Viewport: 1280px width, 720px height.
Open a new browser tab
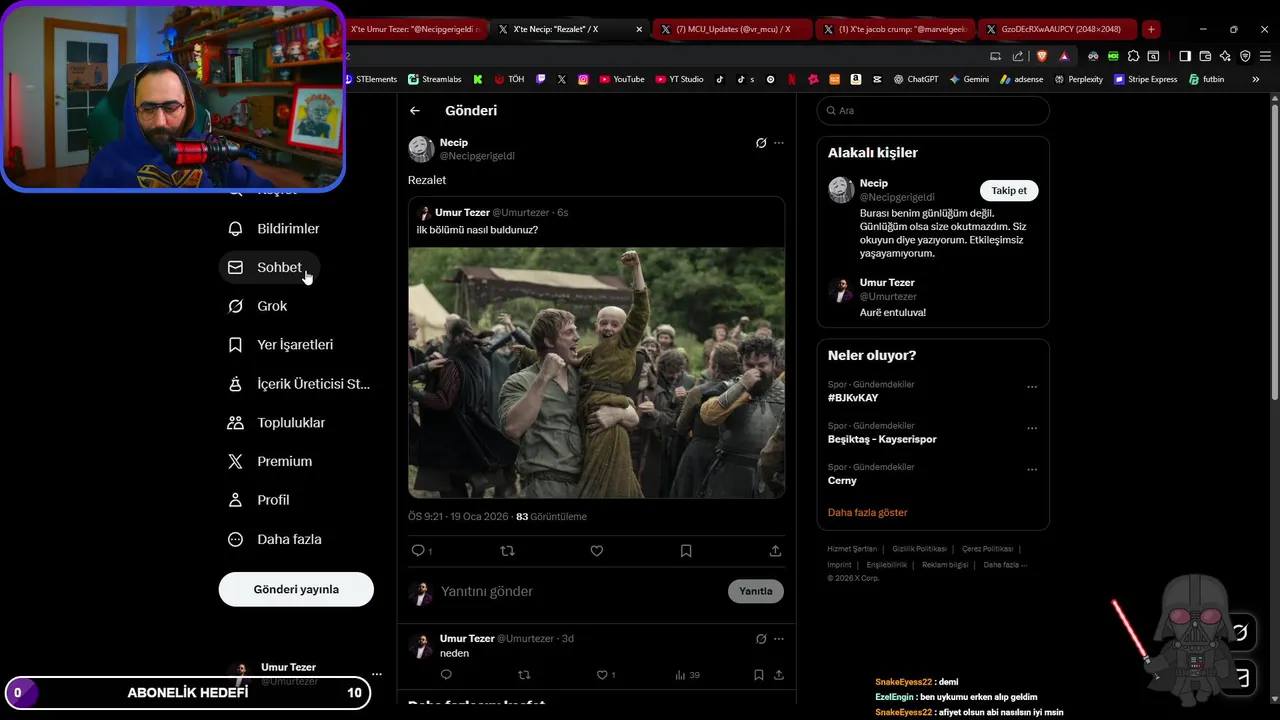point(1151,29)
